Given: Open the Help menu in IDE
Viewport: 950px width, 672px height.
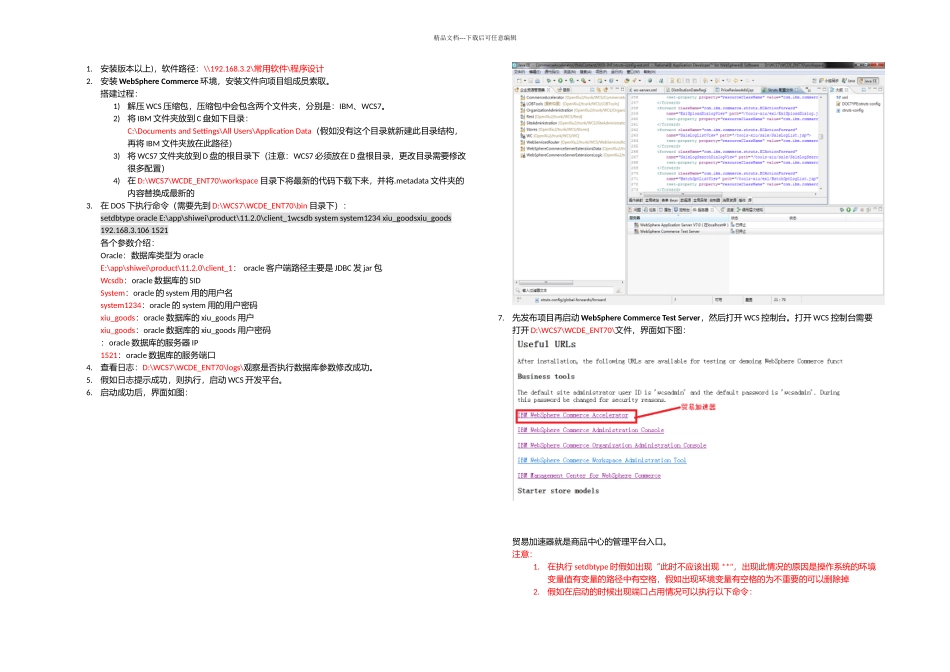Looking at the screenshot, I should 649,72.
